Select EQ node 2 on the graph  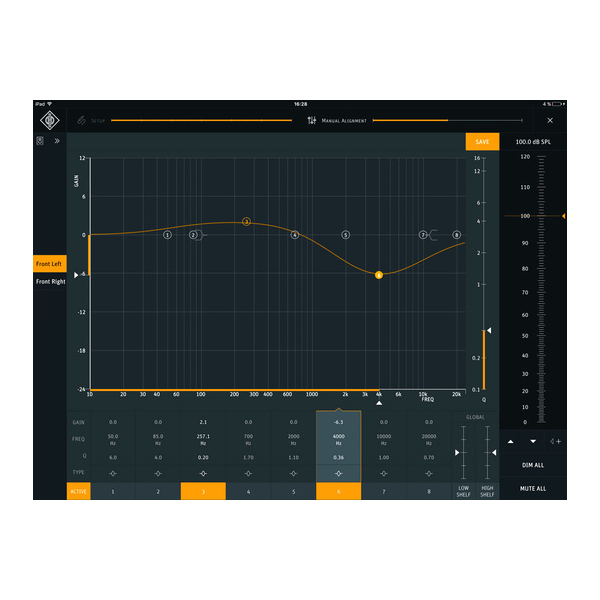193,235
